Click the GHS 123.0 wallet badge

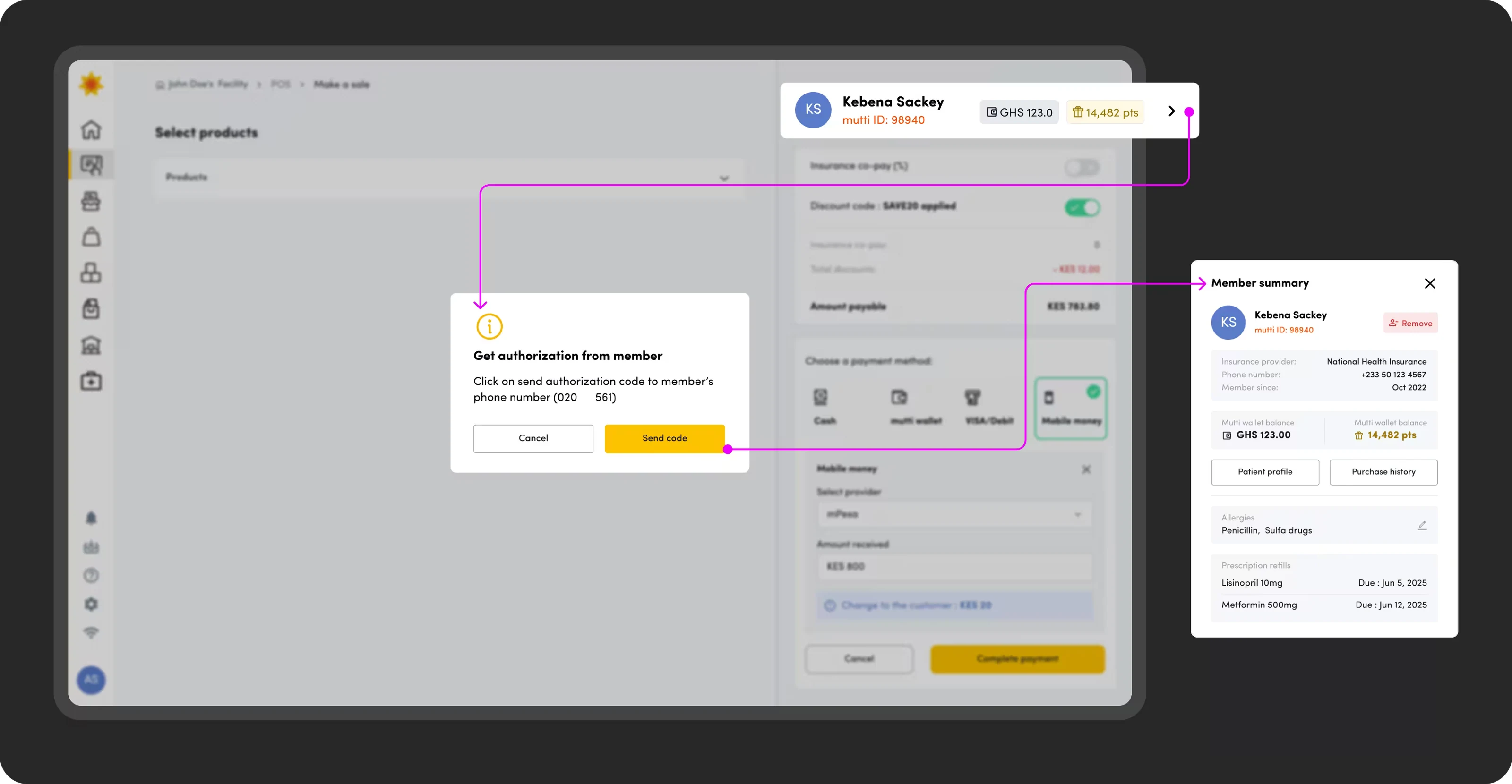pos(1019,112)
